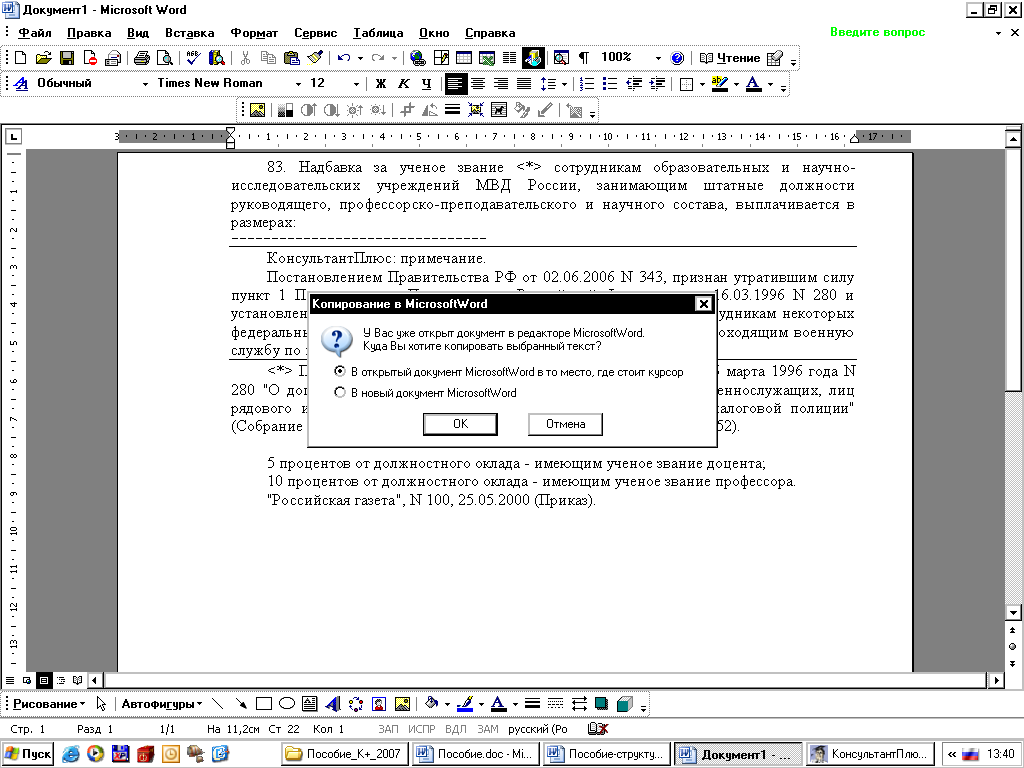Viewport: 1024px width, 768px height.
Task: Toggle the Drawing toolbar icon
Action: (x=533, y=58)
